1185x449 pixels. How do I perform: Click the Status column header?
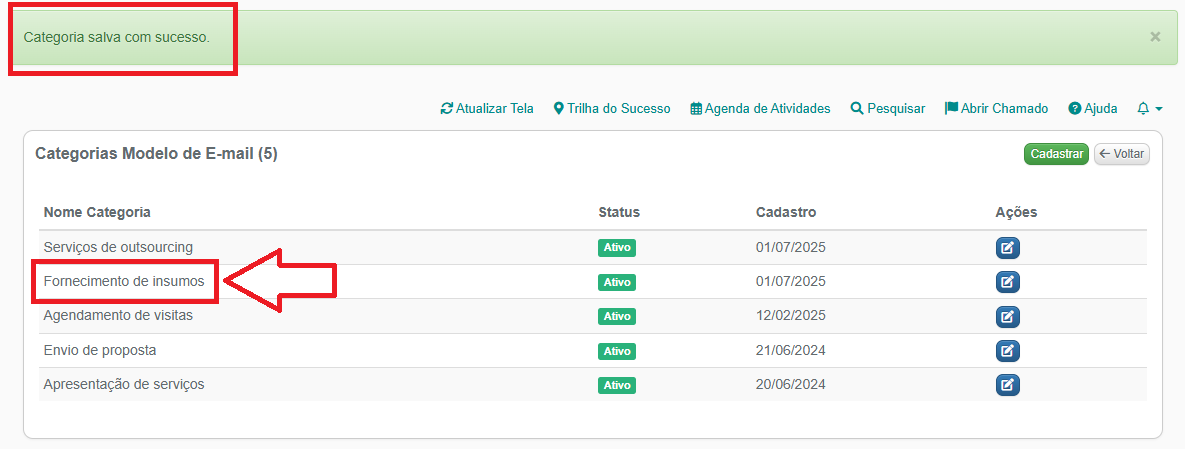[x=618, y=212]
